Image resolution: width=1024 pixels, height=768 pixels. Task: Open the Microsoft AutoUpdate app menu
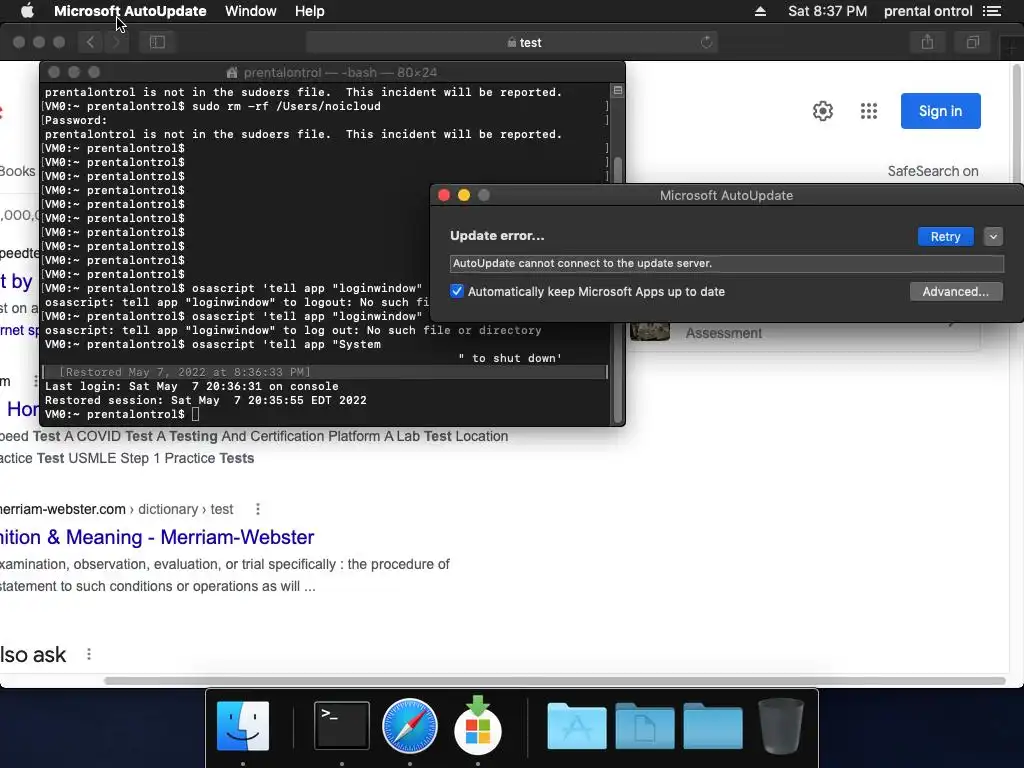coord(130,11)
